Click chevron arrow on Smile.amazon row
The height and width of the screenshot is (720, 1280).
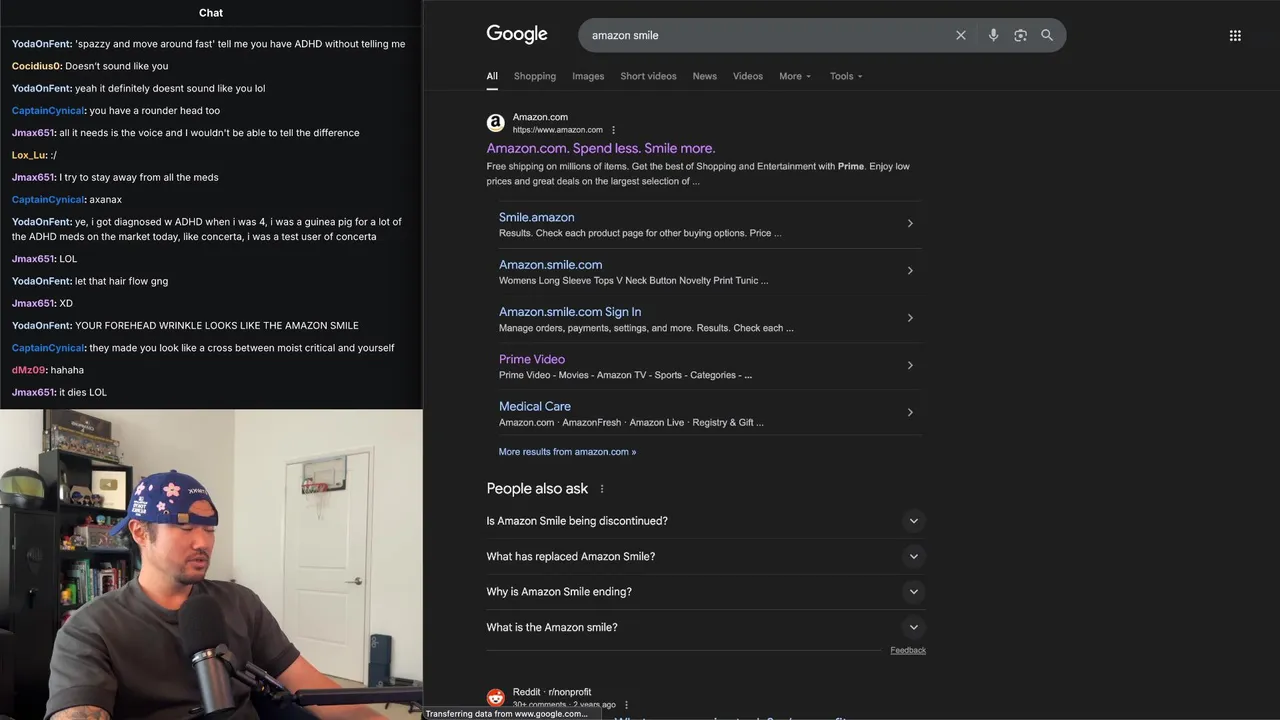pos(910,224)
